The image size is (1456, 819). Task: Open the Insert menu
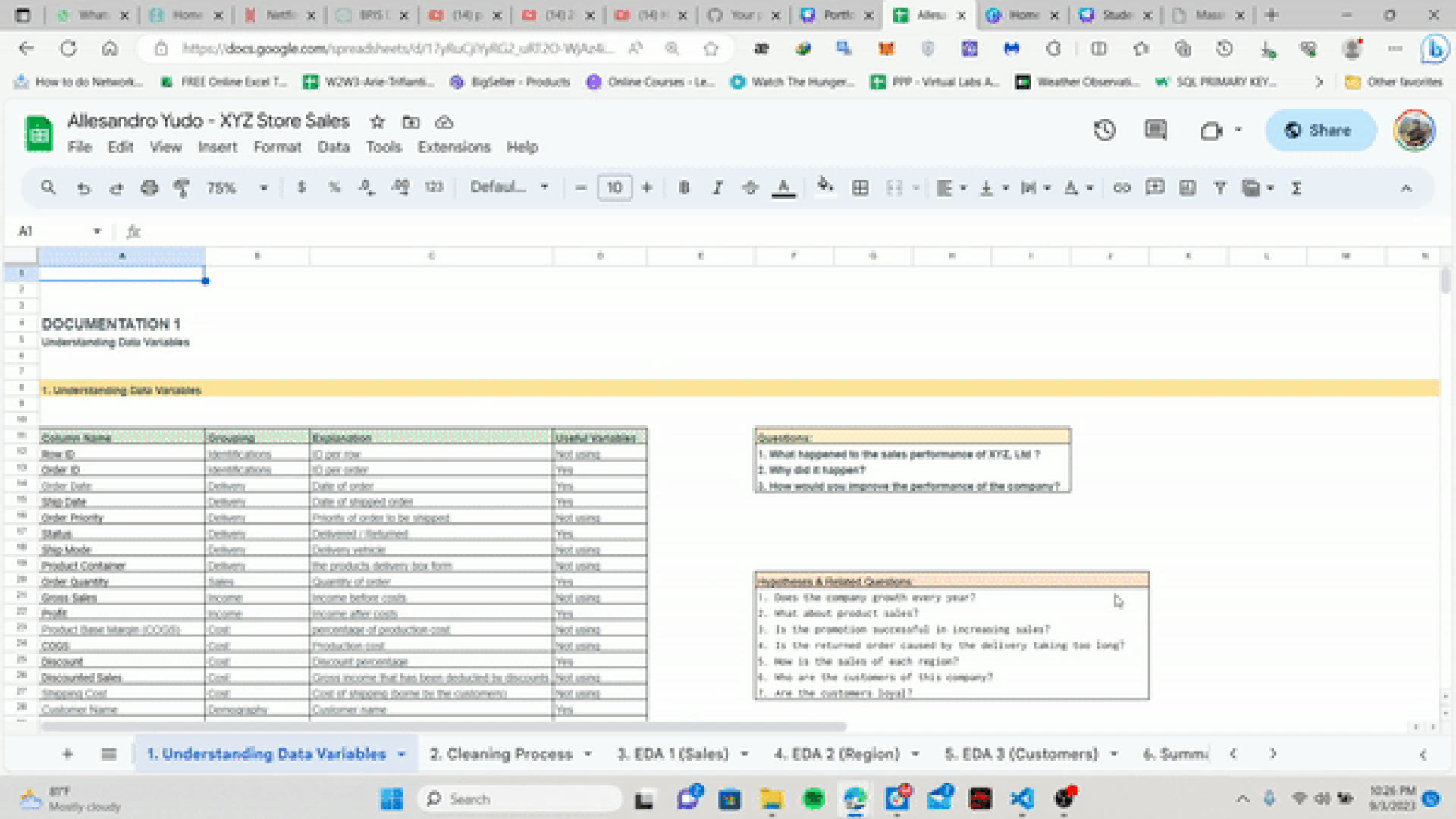coord(218,147)
